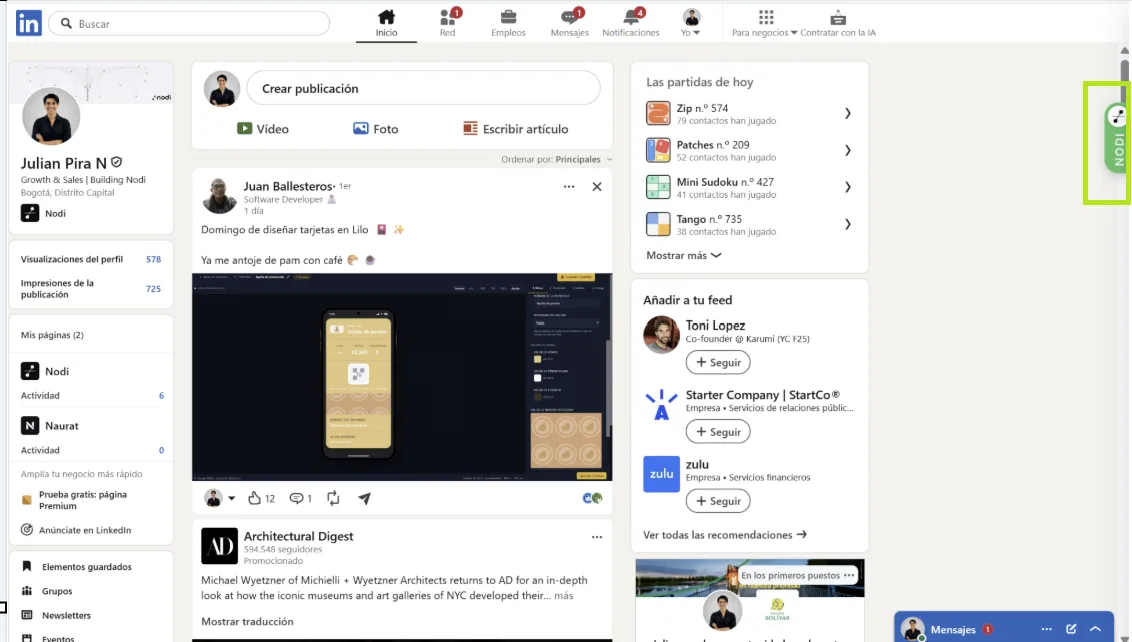Open the Empleos jobs tab
Image resolution: width=1132 pixels, height=642 pixels.
[508, 23]
